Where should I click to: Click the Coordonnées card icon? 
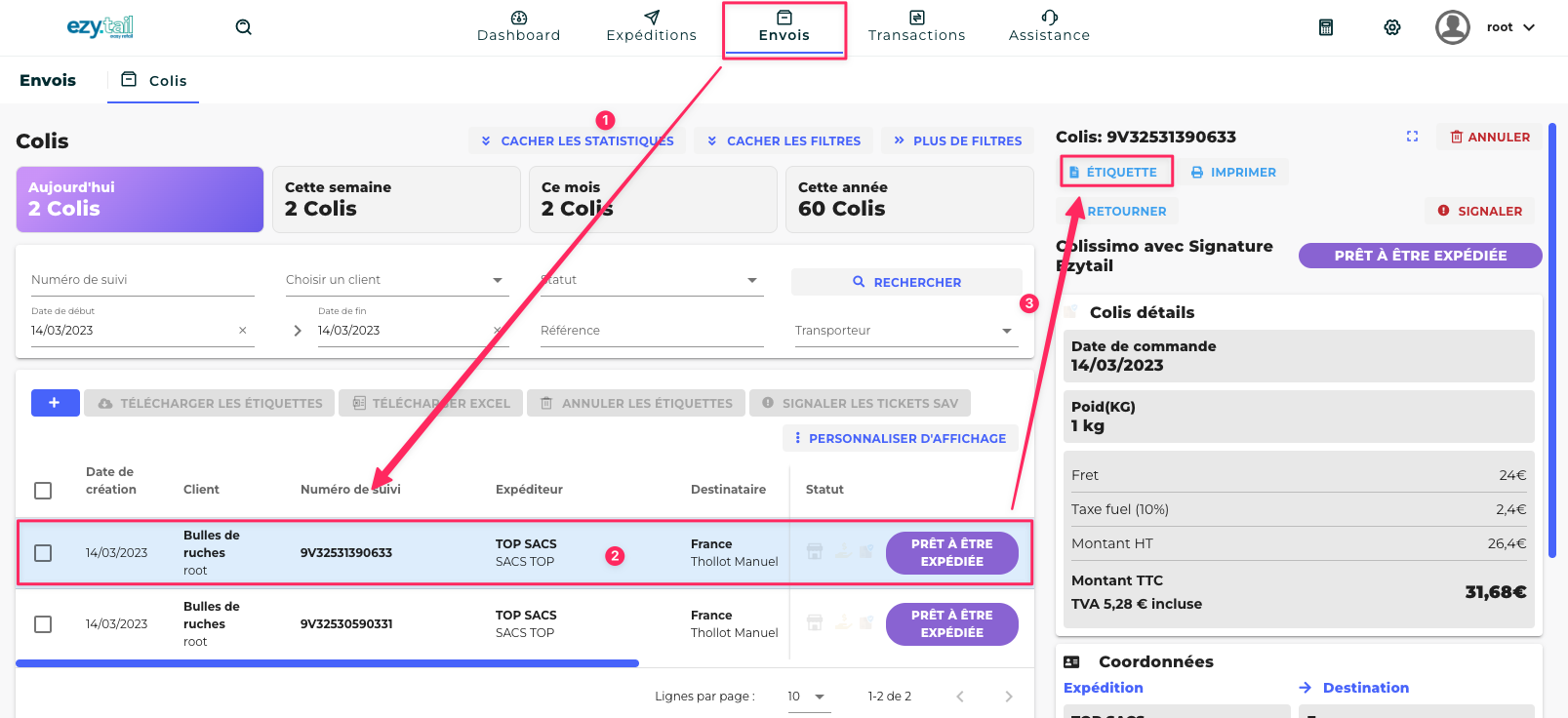pyautogui.click(x=1071, y=661)
